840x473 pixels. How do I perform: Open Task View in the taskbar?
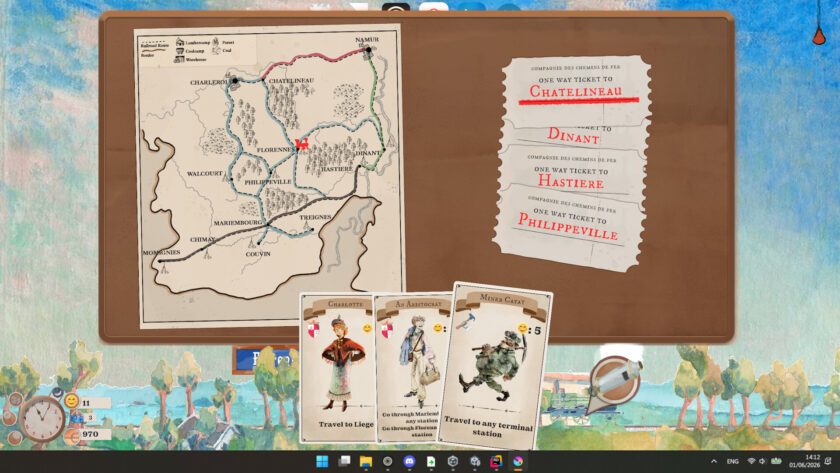point(344,461)
